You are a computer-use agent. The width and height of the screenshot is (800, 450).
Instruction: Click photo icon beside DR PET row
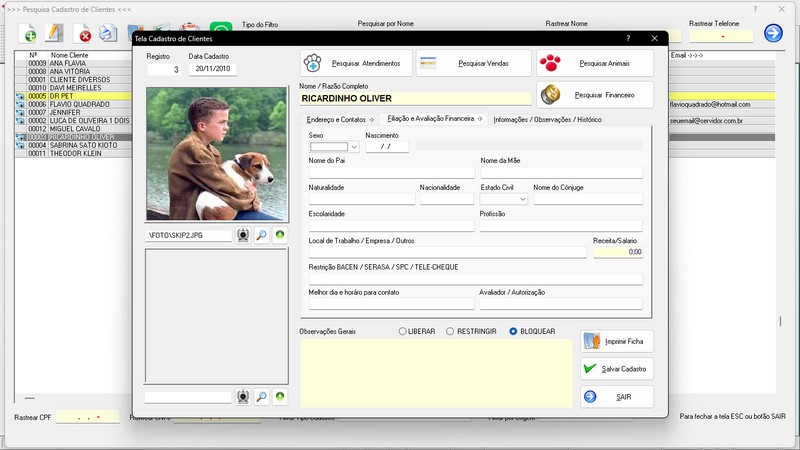[20, 96]
